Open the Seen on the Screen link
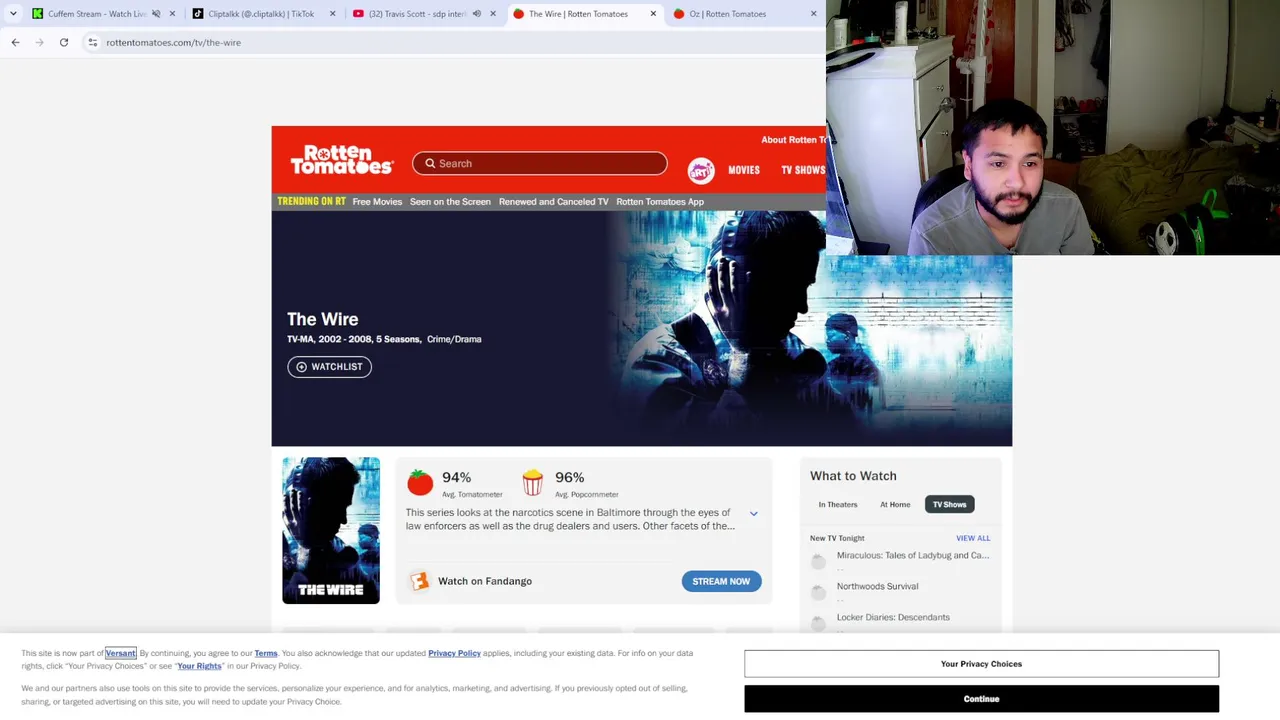1280x720 pixels. 450,202
